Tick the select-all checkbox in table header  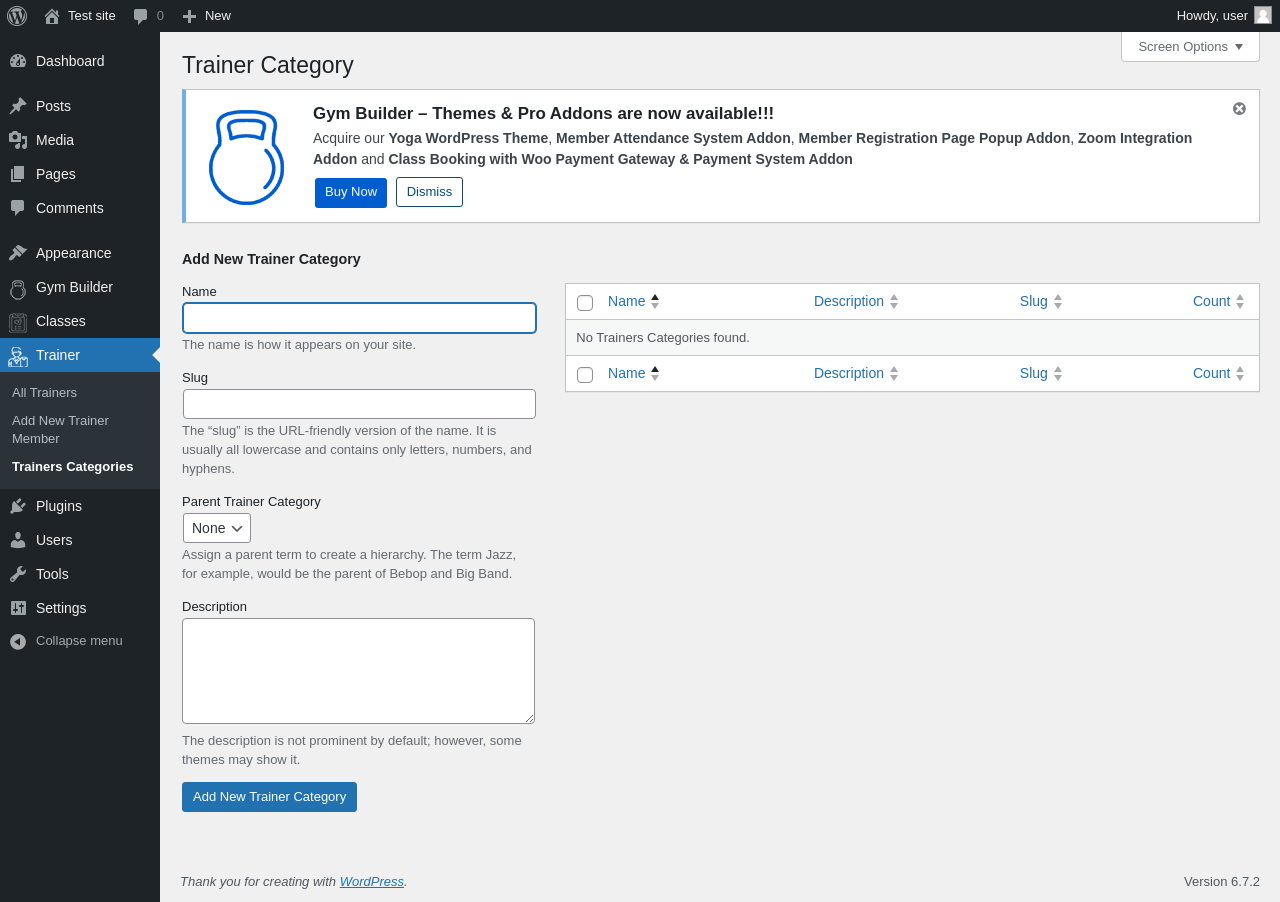(585, 302)
